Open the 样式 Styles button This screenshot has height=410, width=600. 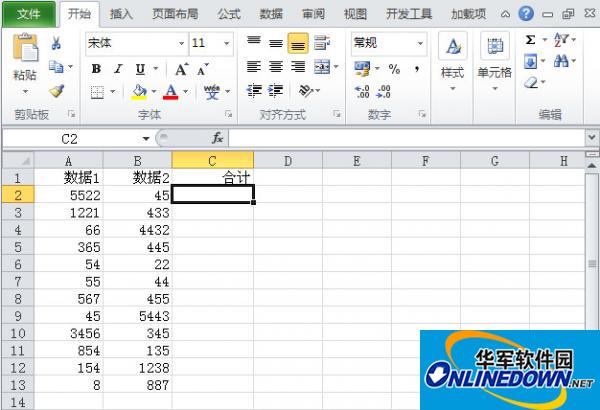(x=453, y=63)
